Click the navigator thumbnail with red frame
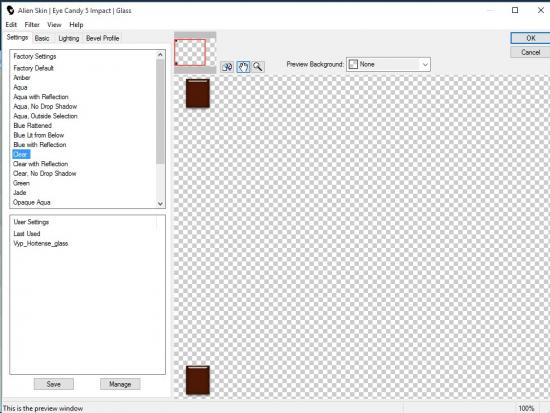The height and width of the screenshot is (413, 550). (x=195, y=53)
